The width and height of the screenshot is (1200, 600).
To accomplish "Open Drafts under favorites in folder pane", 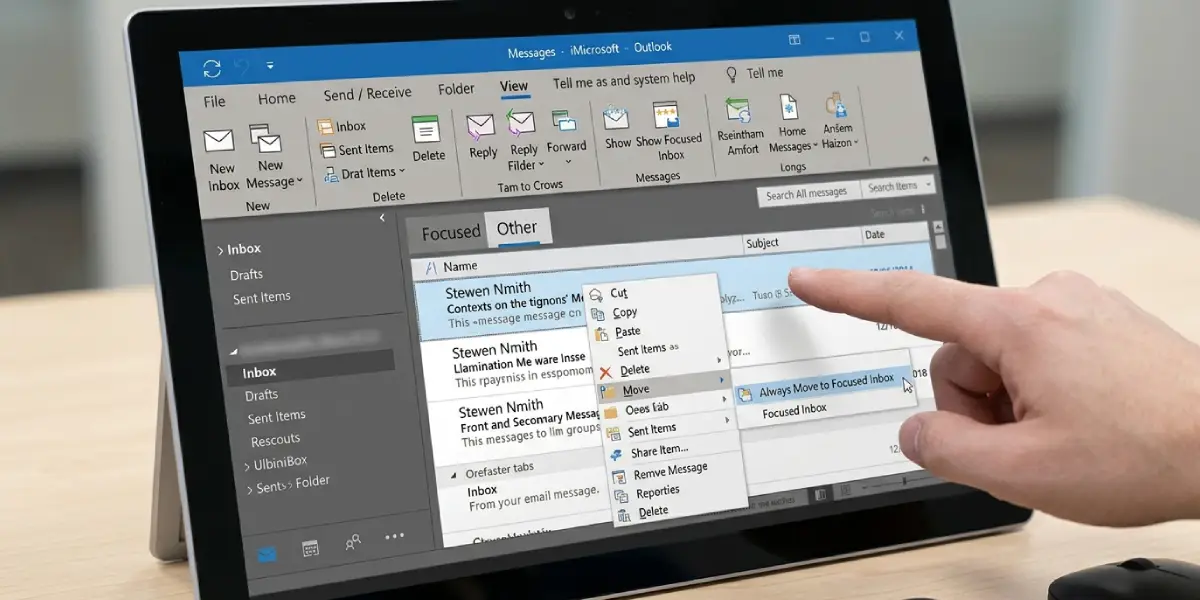I will click(x=246, y=274).
